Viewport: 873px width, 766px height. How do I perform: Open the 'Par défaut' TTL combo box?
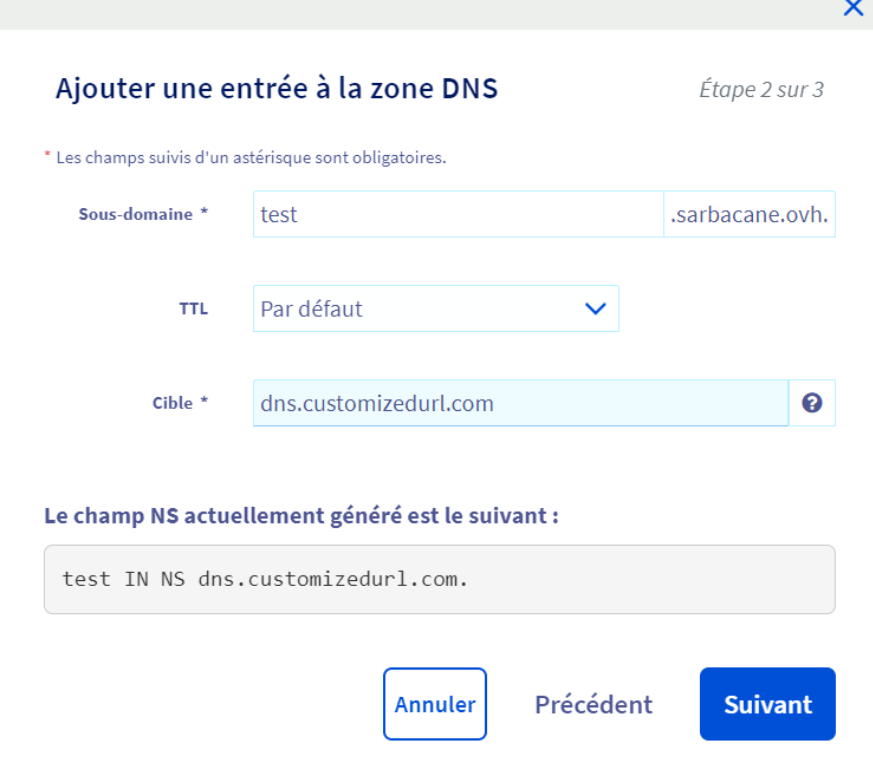pyautogui.click(x=420, y=309)
